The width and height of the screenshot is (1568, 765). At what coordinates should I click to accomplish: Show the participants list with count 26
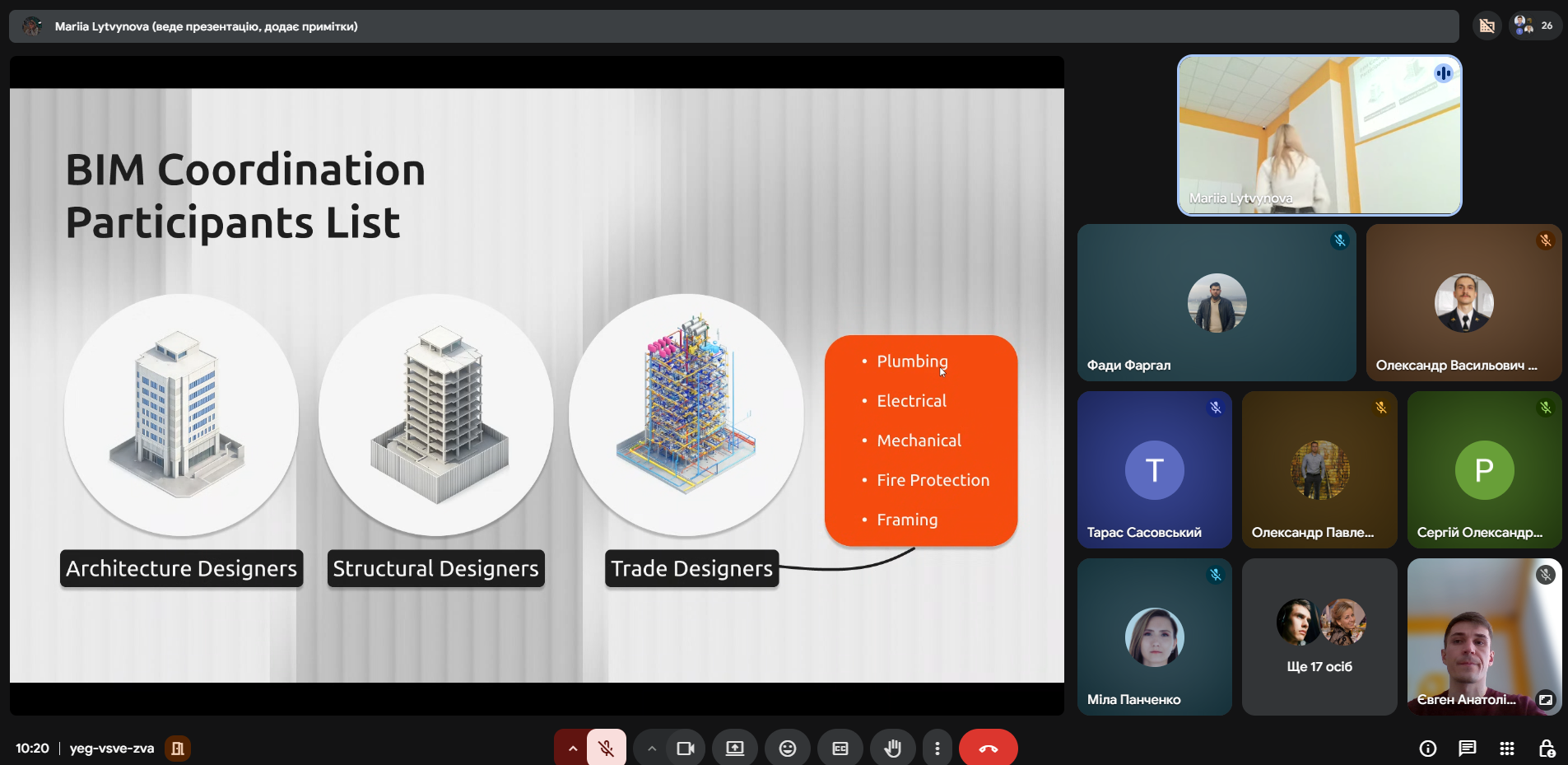click(x=1536, y=26)
